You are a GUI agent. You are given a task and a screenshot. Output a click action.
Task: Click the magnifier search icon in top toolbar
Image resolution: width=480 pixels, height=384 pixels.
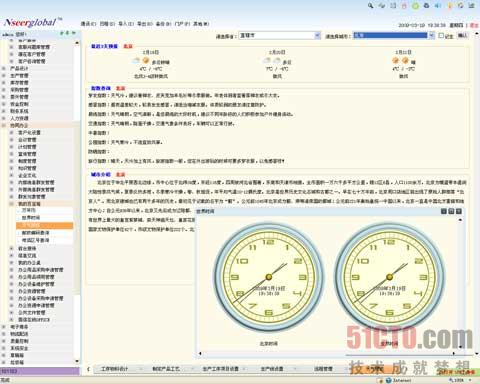point(371,5)
